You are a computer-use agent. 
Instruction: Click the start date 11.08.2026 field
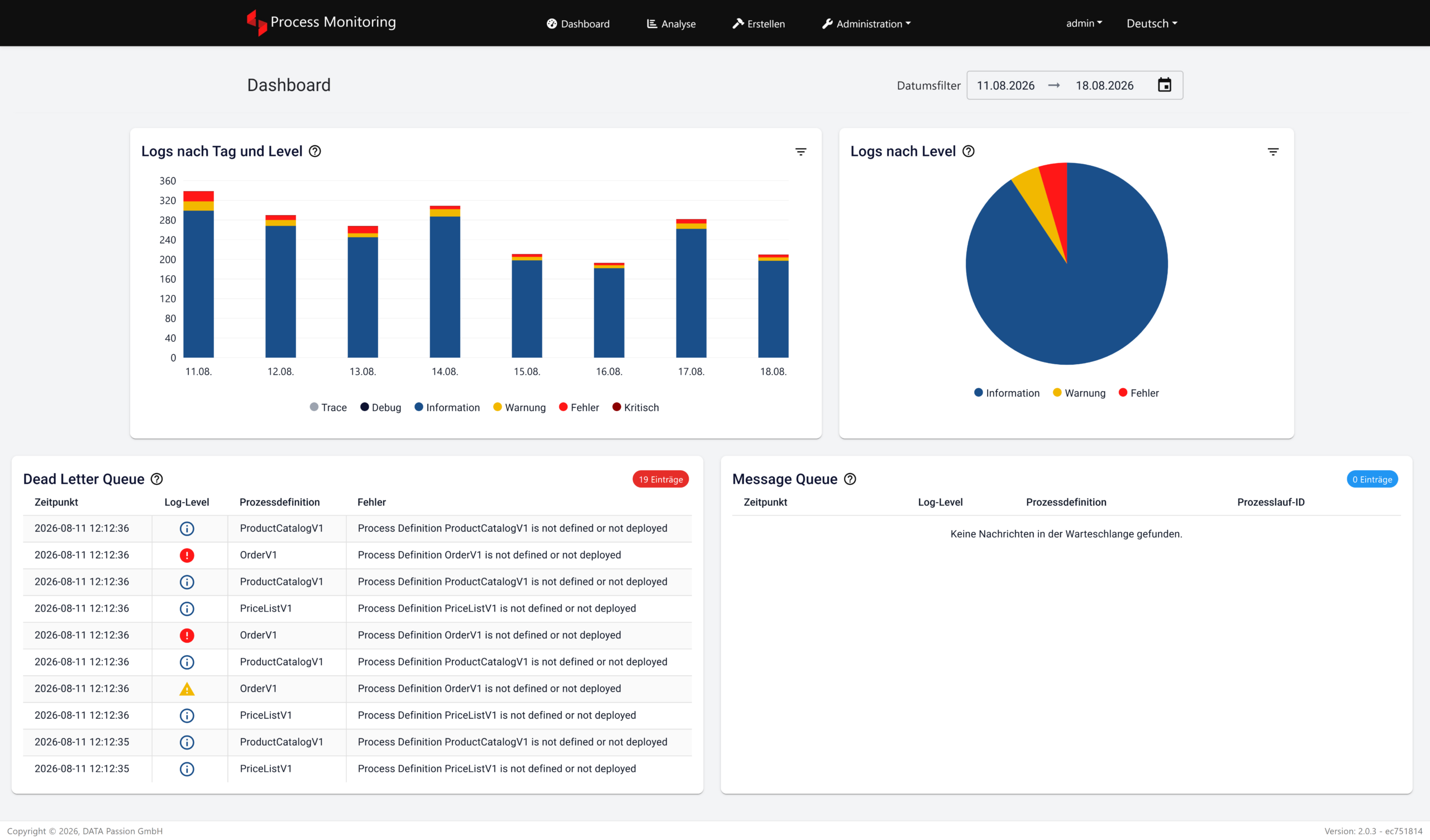coord(1005,85)
